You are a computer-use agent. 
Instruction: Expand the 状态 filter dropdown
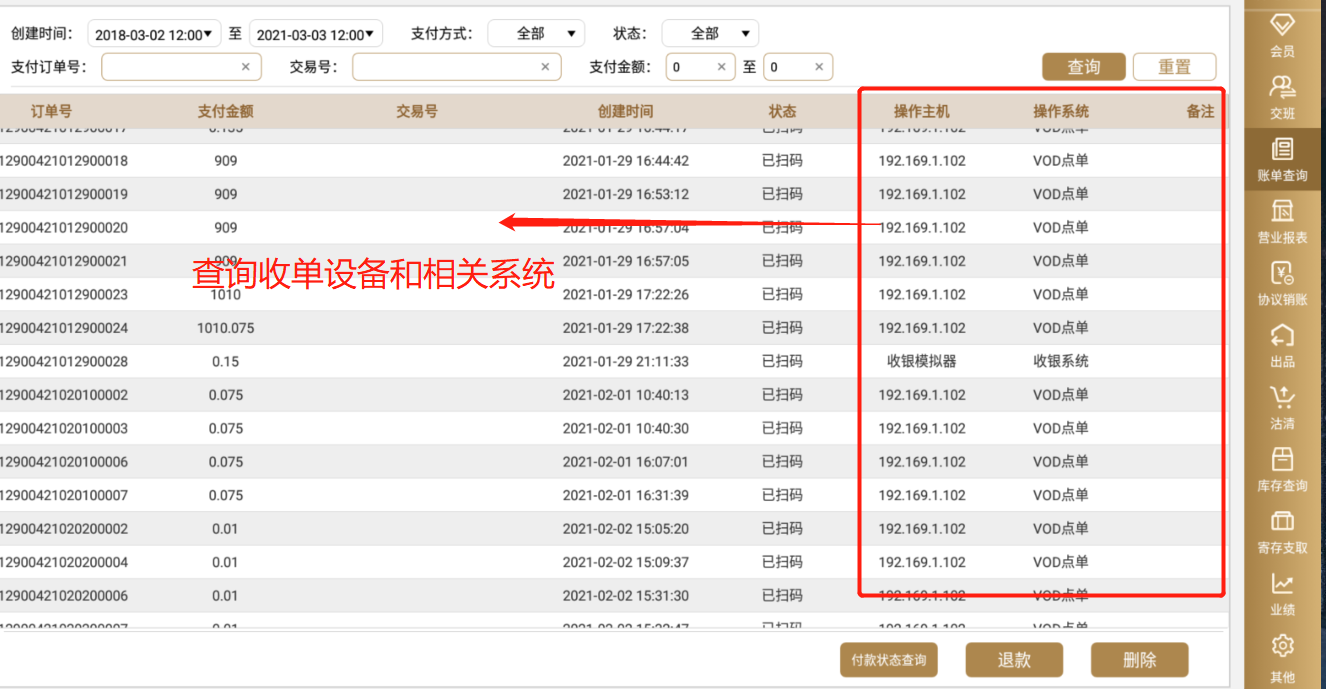(710, 34)
